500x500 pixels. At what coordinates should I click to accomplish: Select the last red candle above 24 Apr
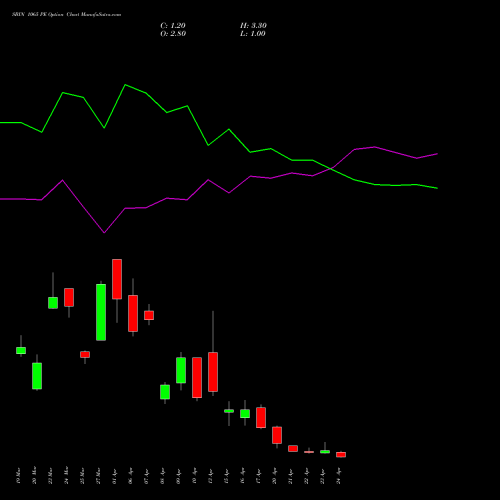point(341,455)
